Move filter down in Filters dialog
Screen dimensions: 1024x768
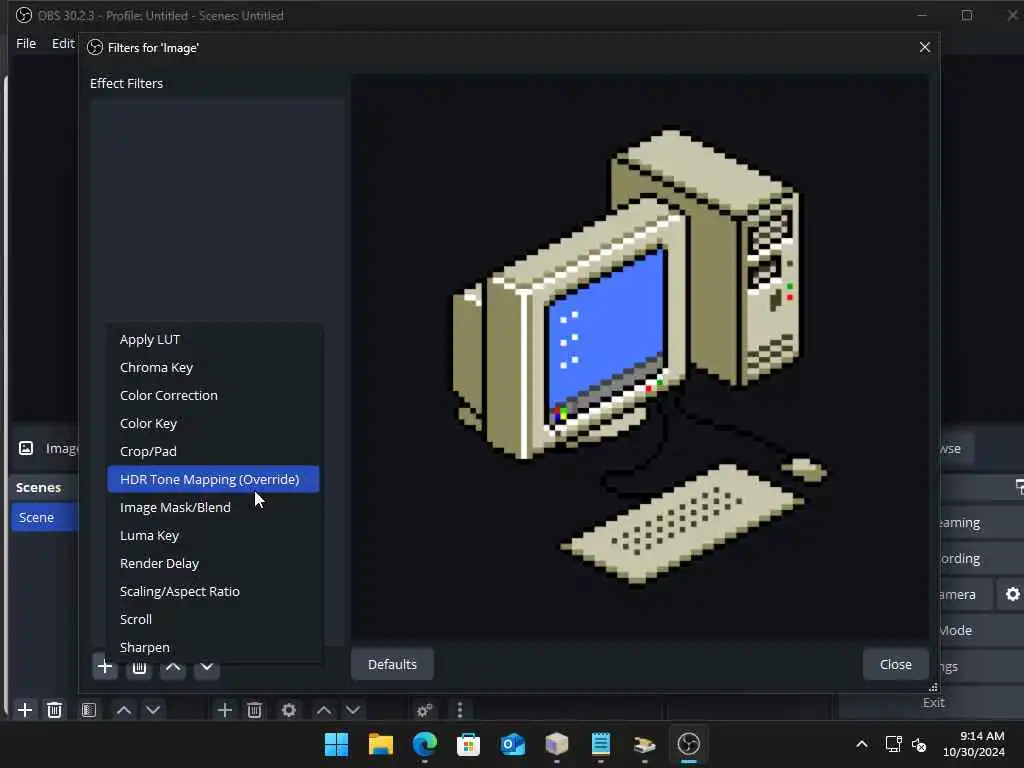point(207,667)
